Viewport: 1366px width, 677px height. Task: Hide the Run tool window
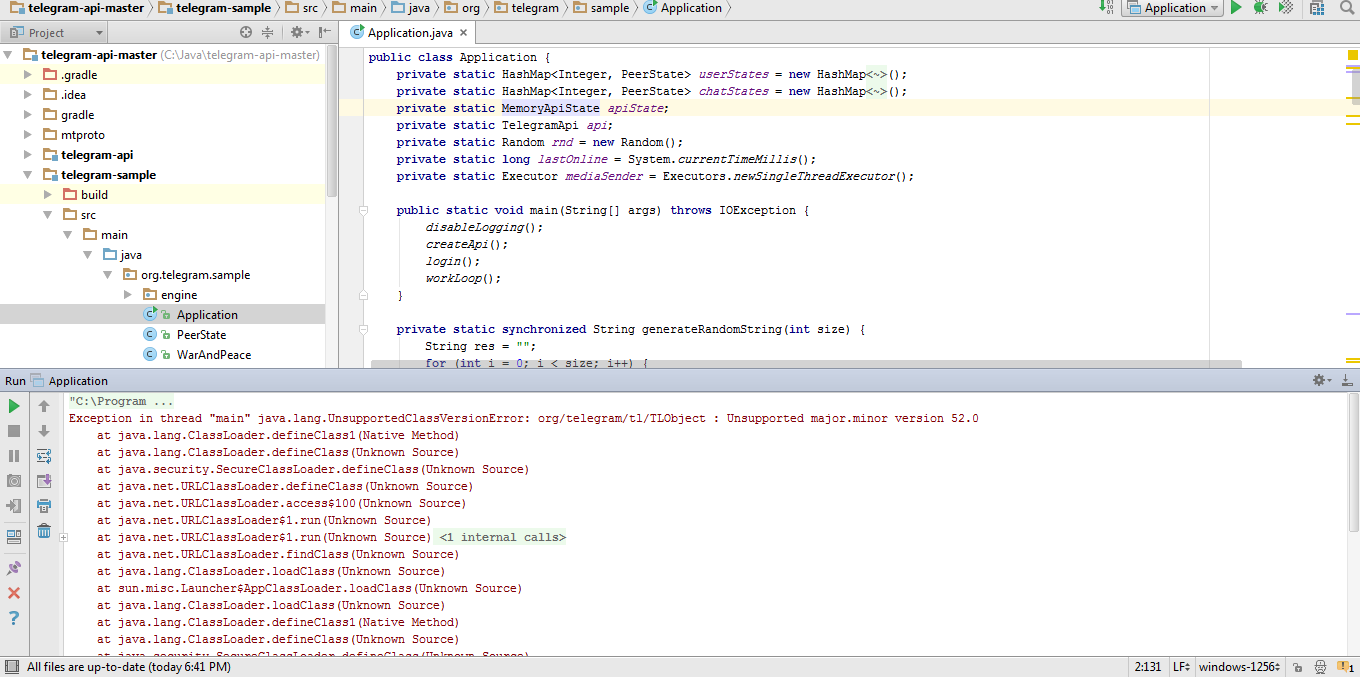tap(1348, 380)
